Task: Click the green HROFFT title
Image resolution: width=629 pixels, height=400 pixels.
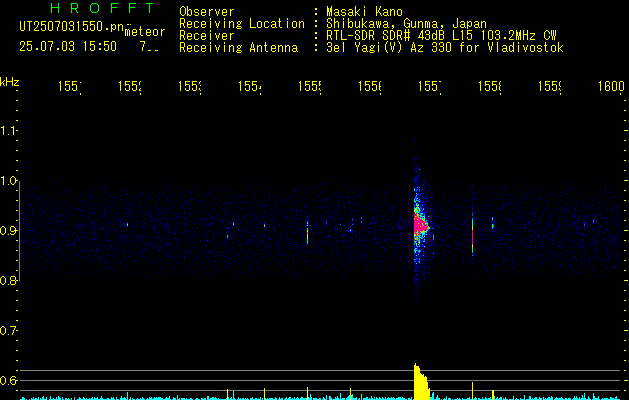Action: tap(102, 8)
